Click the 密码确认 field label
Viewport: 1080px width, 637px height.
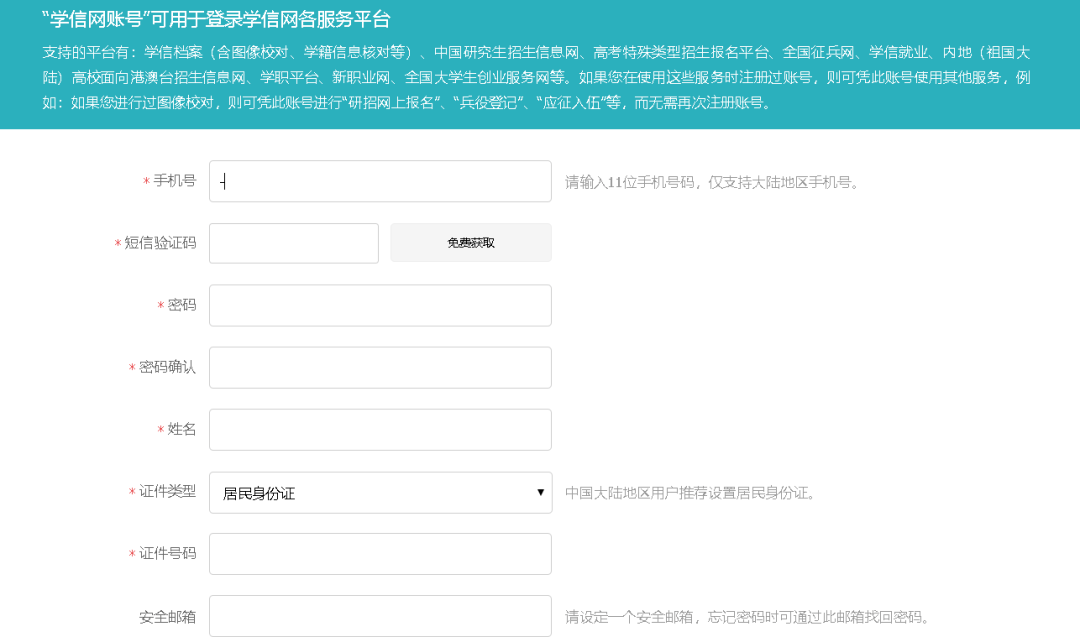[x=167, y=367]
